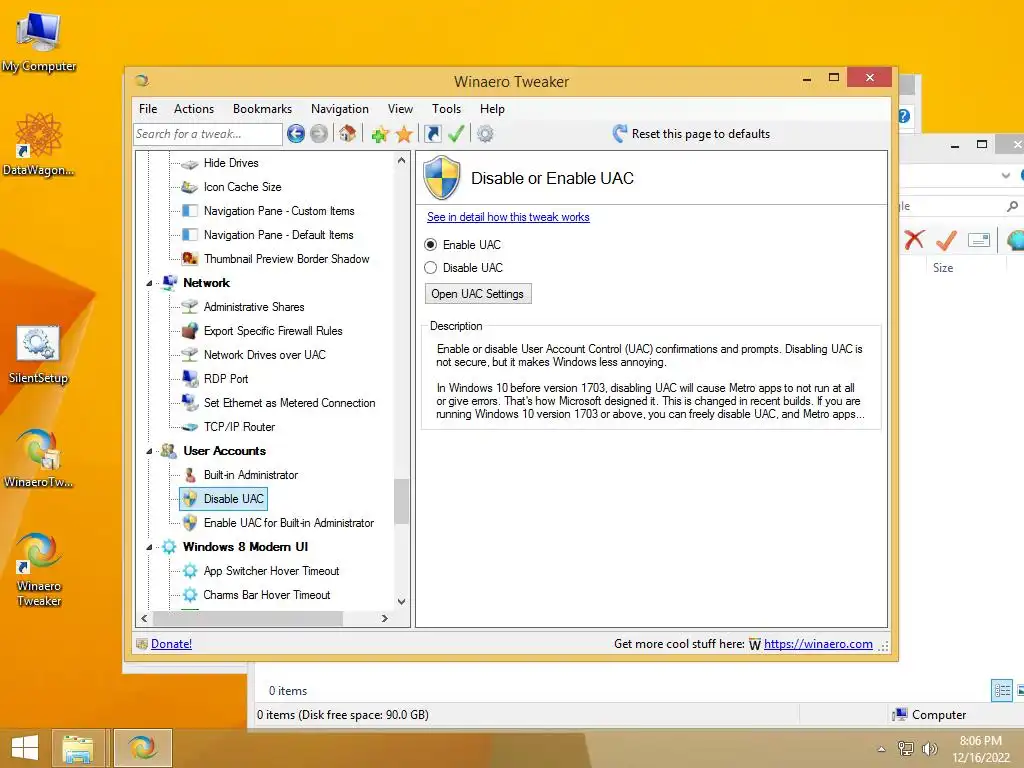This screenshot has width=1024, height=768.
Task: Click the RDP Port icon
Action: pyautogui.click(x=189, y=378)
